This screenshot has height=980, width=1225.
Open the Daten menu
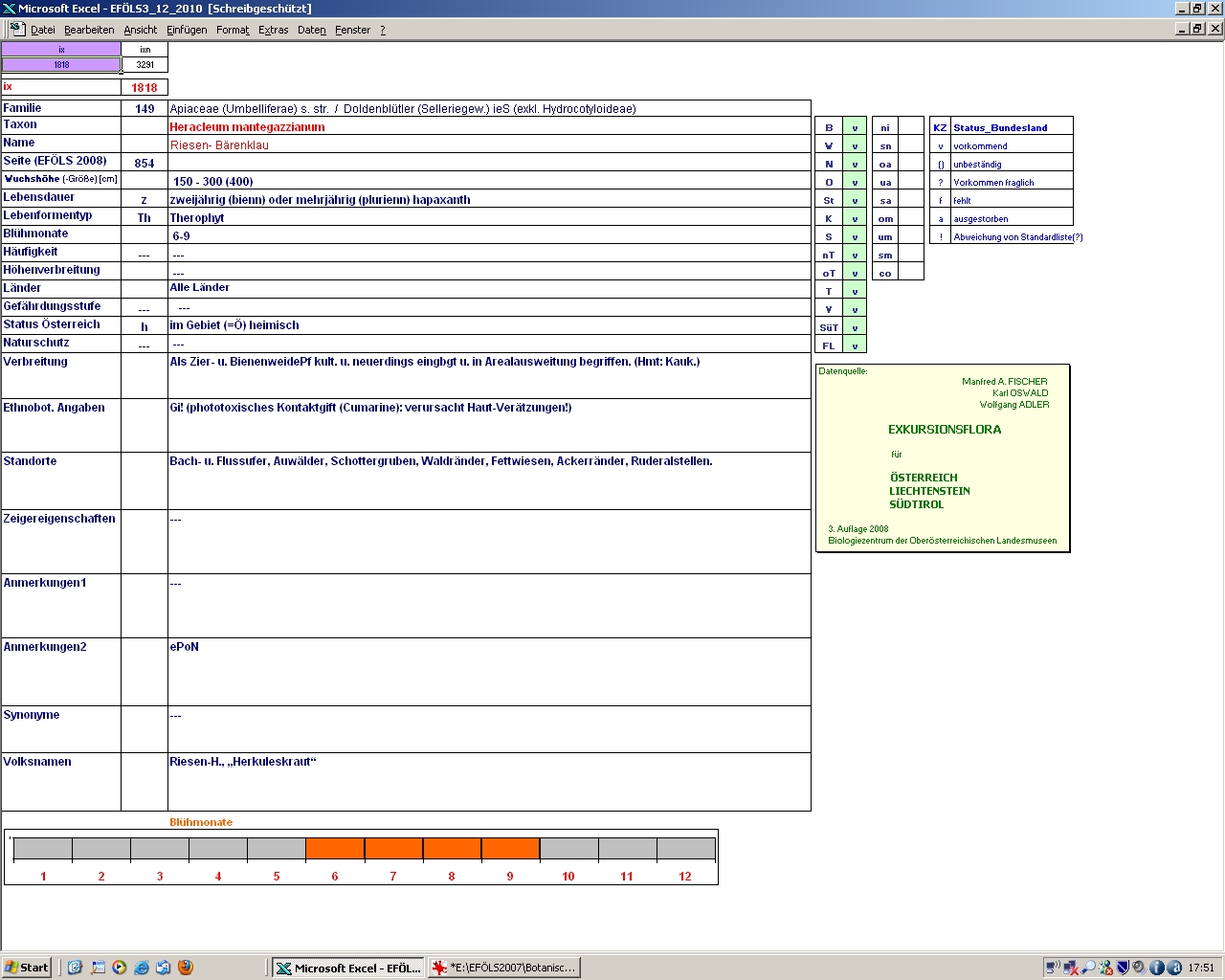click(x=312, y=30)
